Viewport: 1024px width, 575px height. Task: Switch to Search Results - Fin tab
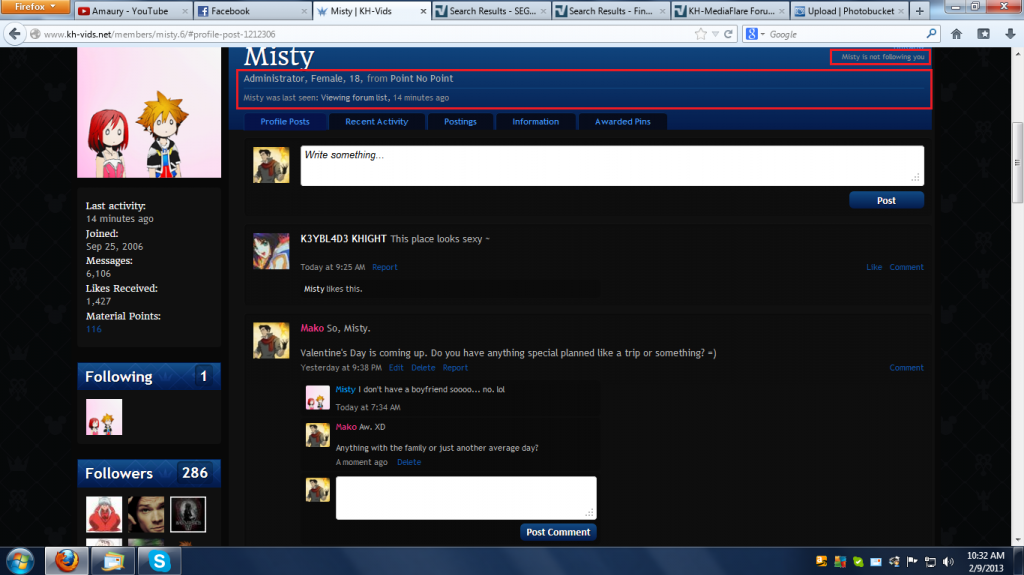[x=611, y=10]
